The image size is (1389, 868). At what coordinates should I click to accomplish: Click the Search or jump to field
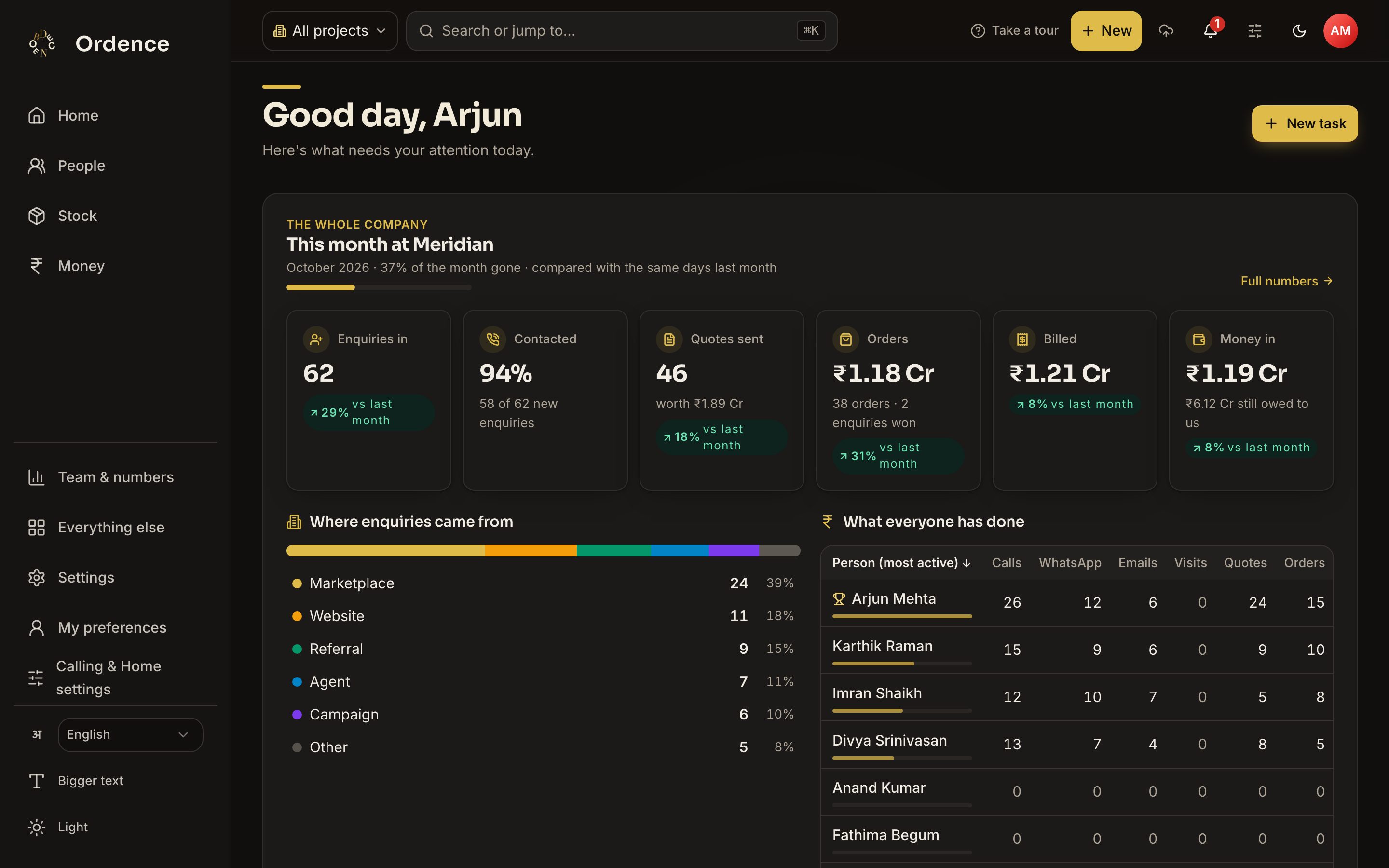click(622, 30)
